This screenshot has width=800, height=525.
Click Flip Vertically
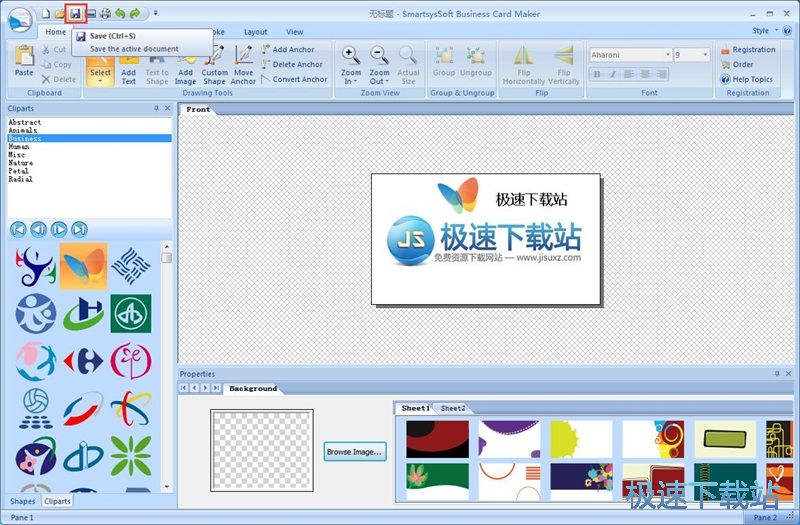pos(564,65)
